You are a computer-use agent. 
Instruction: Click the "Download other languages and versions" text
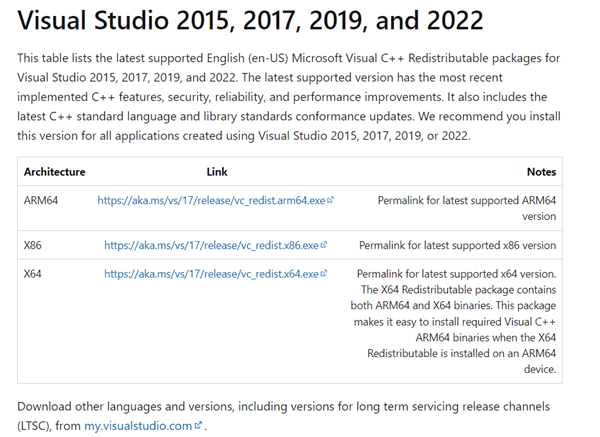pos(150,408)
